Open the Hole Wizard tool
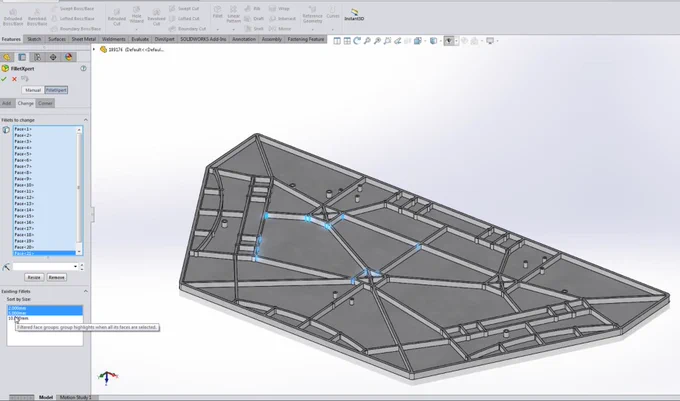Viewport: 680px width, 401px height. (x=137, y=16)
